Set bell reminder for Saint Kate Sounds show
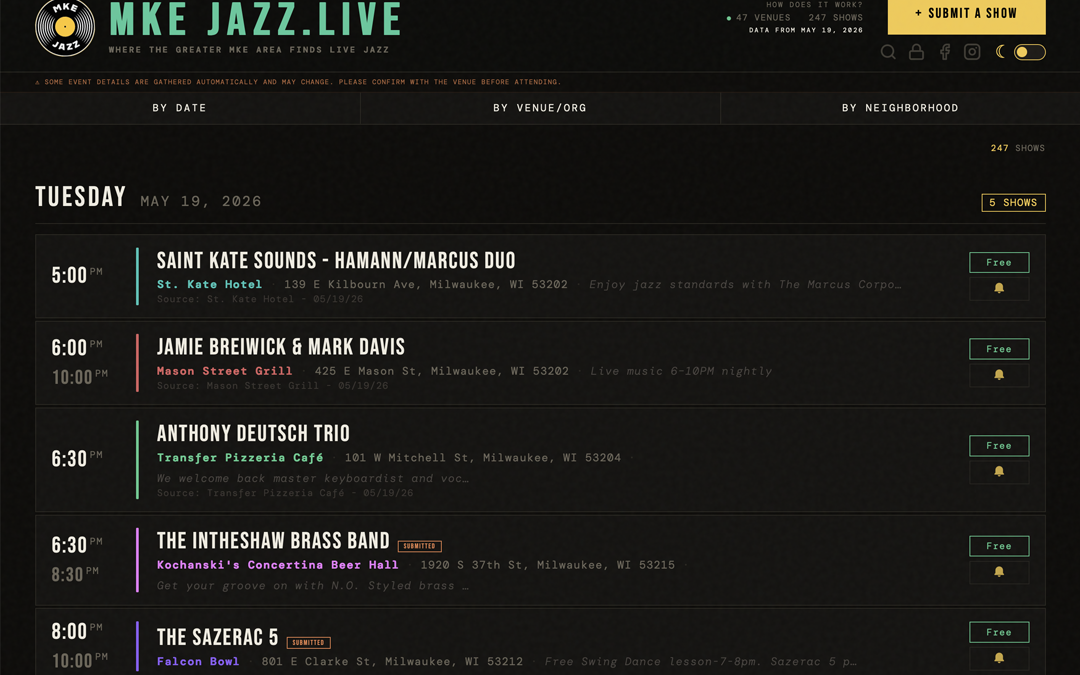 point(999,289)
